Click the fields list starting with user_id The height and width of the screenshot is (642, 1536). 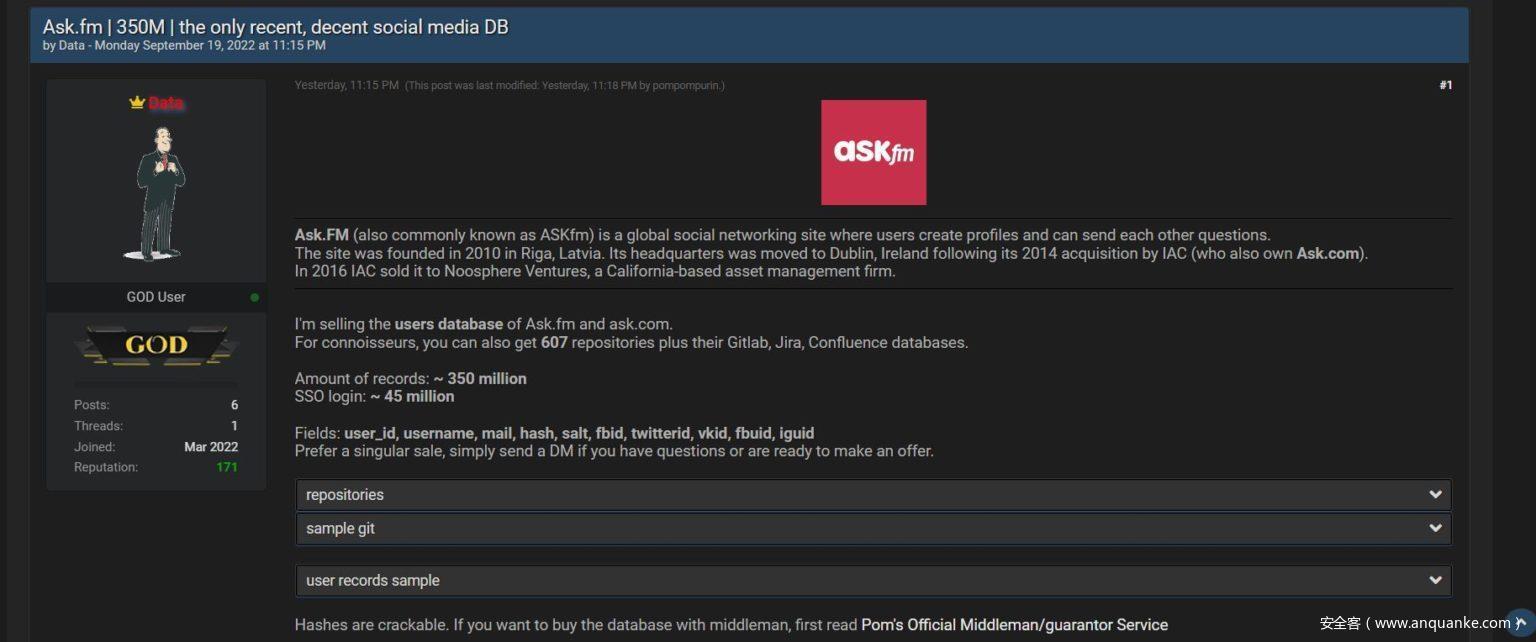point(579,434)
